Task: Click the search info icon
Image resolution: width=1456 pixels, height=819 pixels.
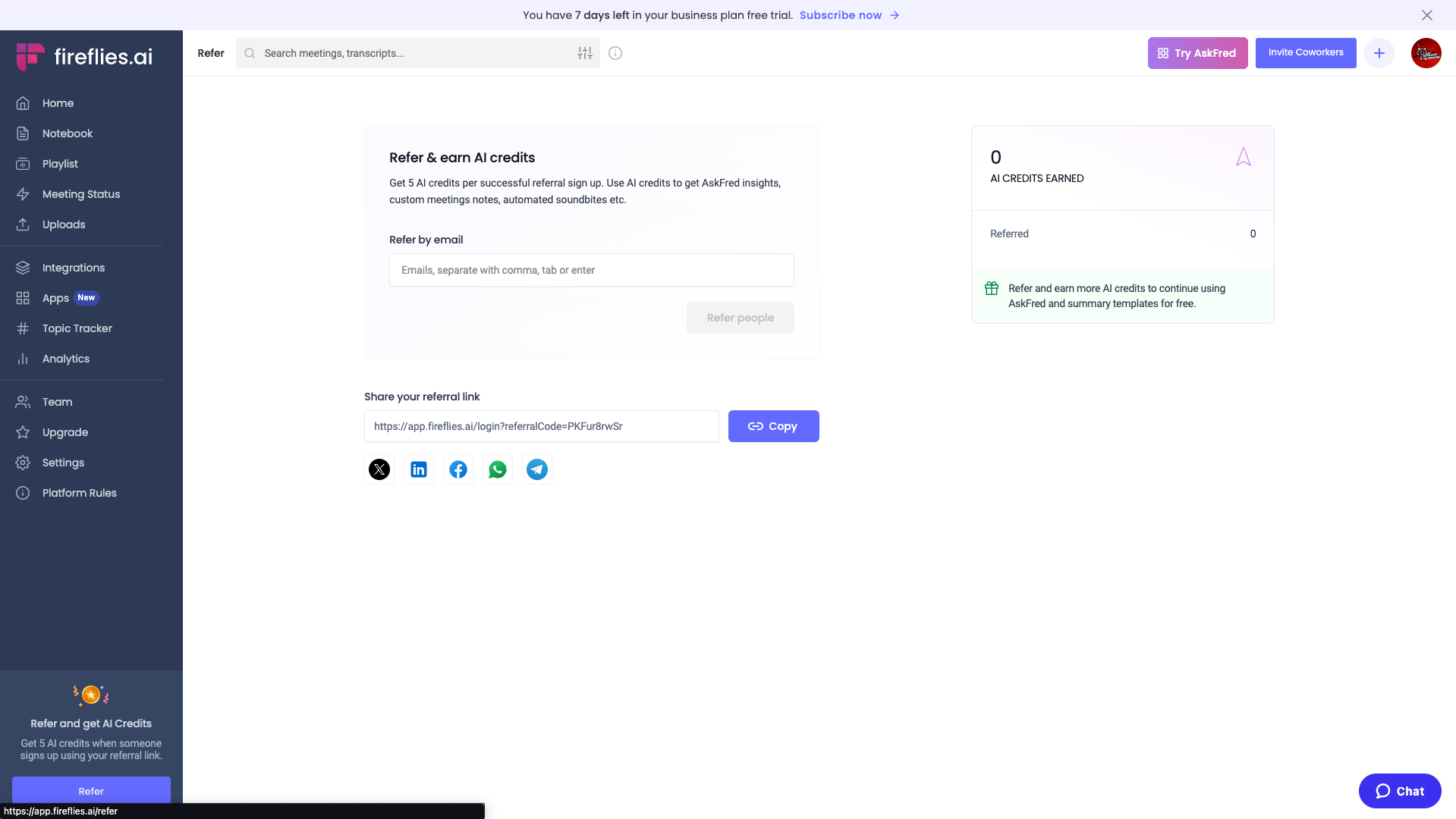Action: pyautogui.click(x=615, y=53)
